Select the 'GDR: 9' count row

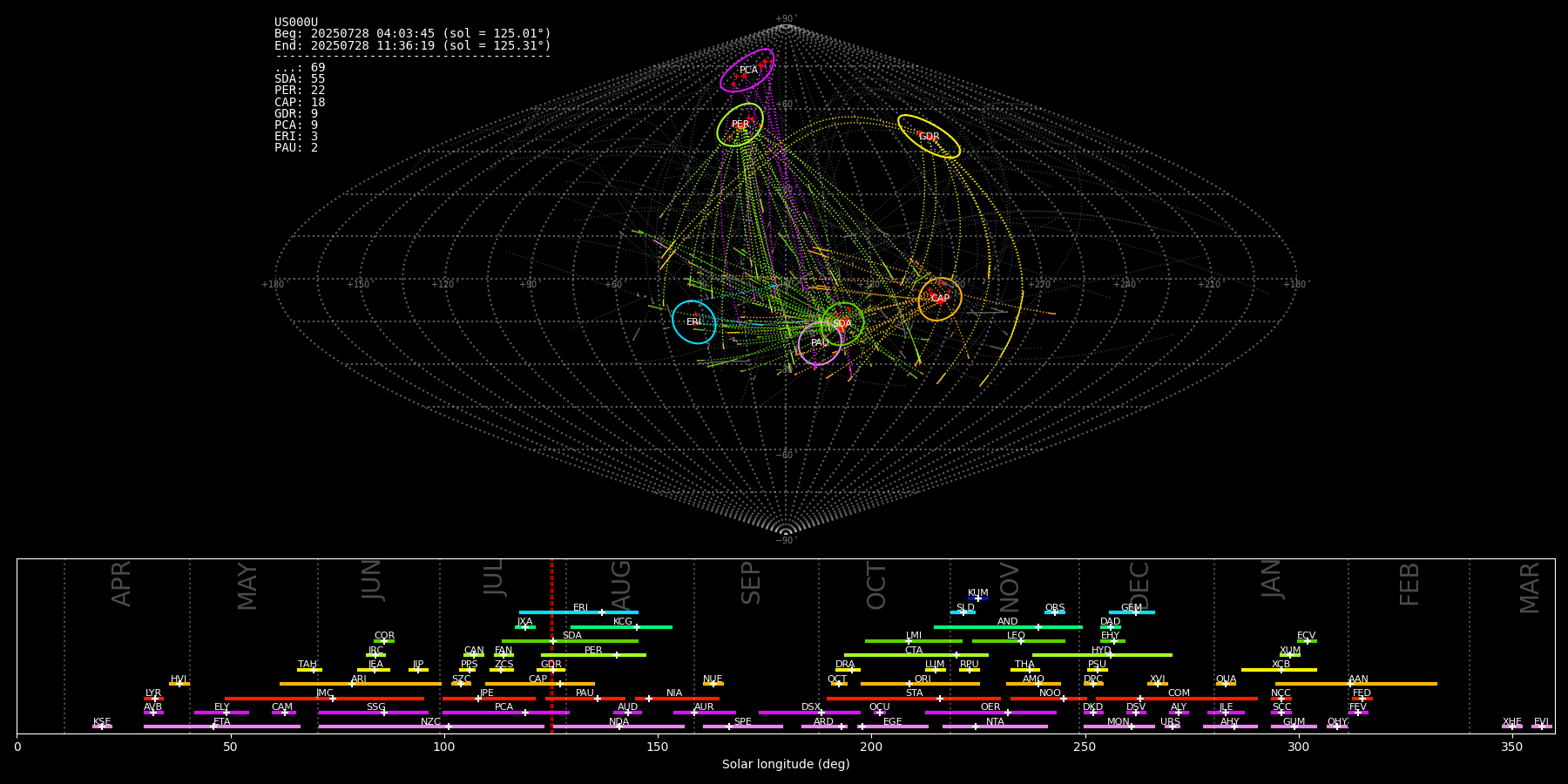coord(296,113)
